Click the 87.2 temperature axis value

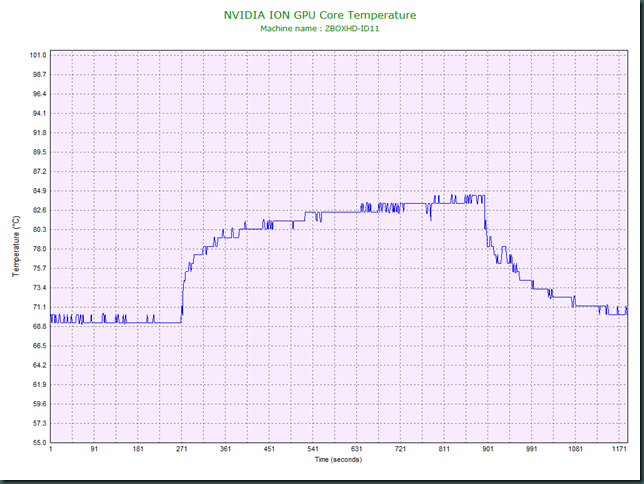tap(39, 171)
